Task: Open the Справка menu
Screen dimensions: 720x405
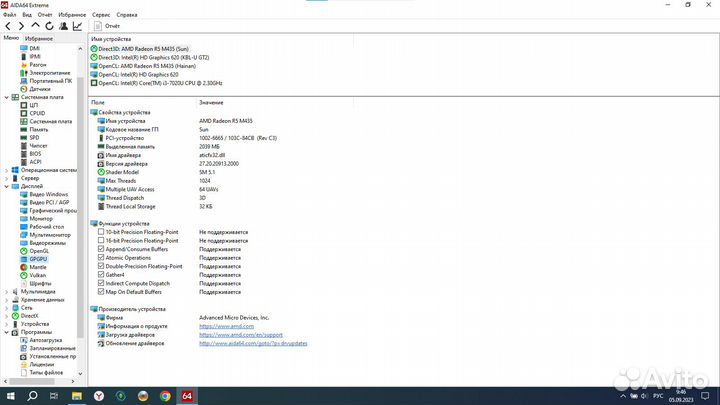Action: click(x=127, y=15)
